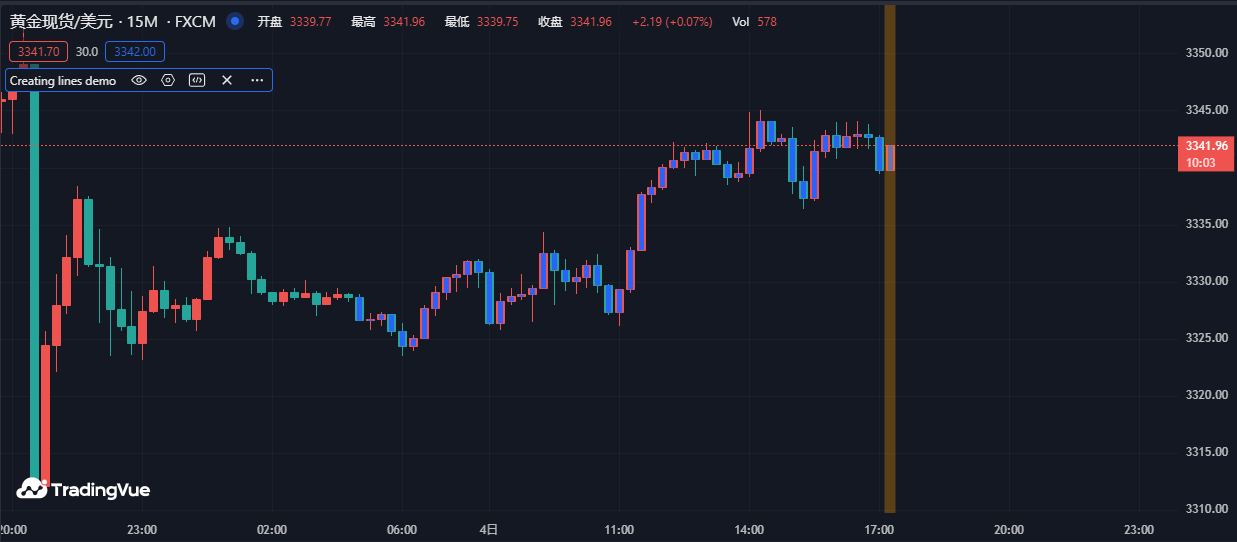The width and height of the screenshot is (1237, 542).
Task: Toggle visibility of Creating lines demo indicator
Action: pyautogui.click(x=139, y=80)
